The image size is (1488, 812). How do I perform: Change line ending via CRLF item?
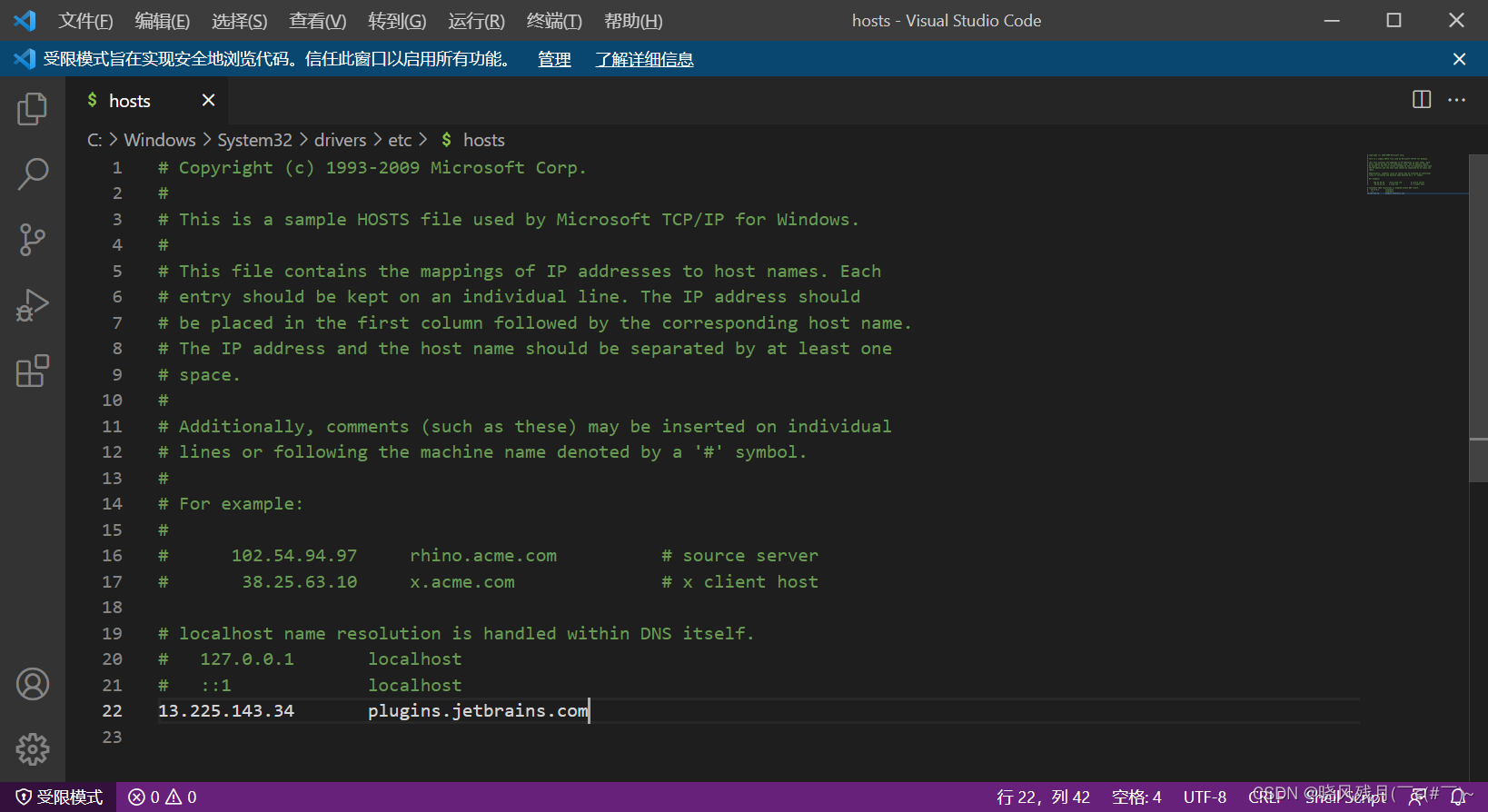[x=1265, y=797]
